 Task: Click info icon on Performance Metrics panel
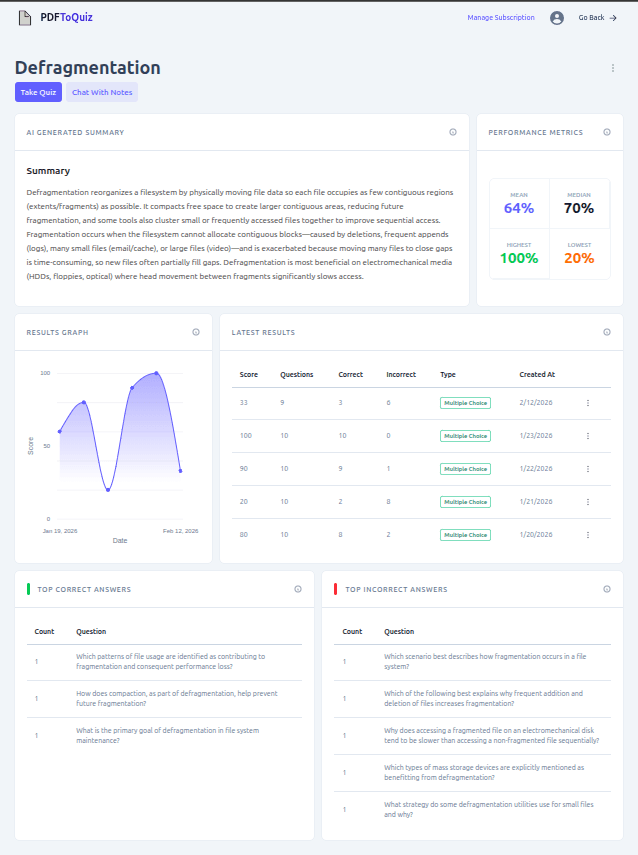click(607, 132)
